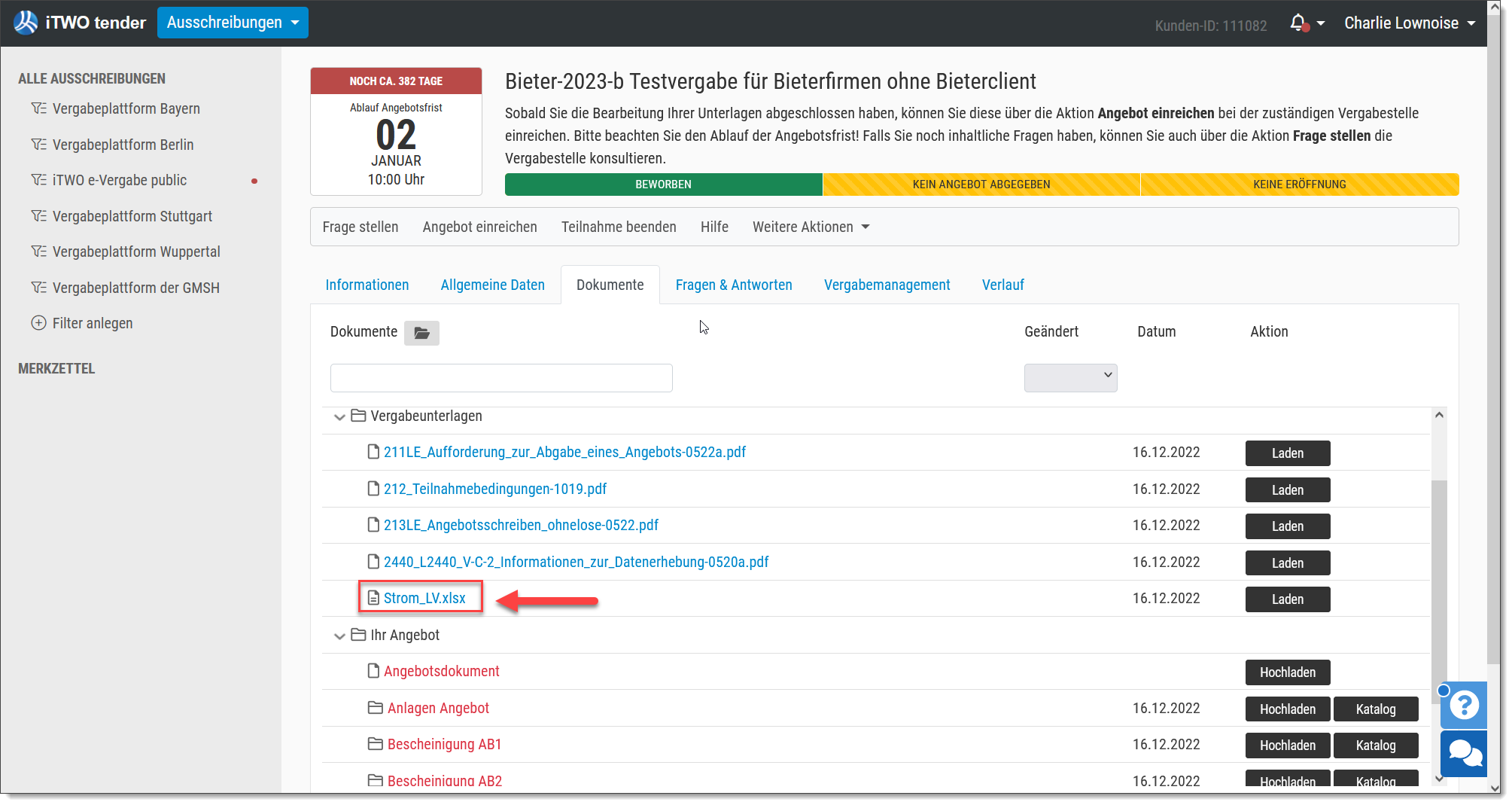Click the filter icon for Vergabeplattform Berlin
The height and width of the screenshot is (805, 1512).
point(38,145)
